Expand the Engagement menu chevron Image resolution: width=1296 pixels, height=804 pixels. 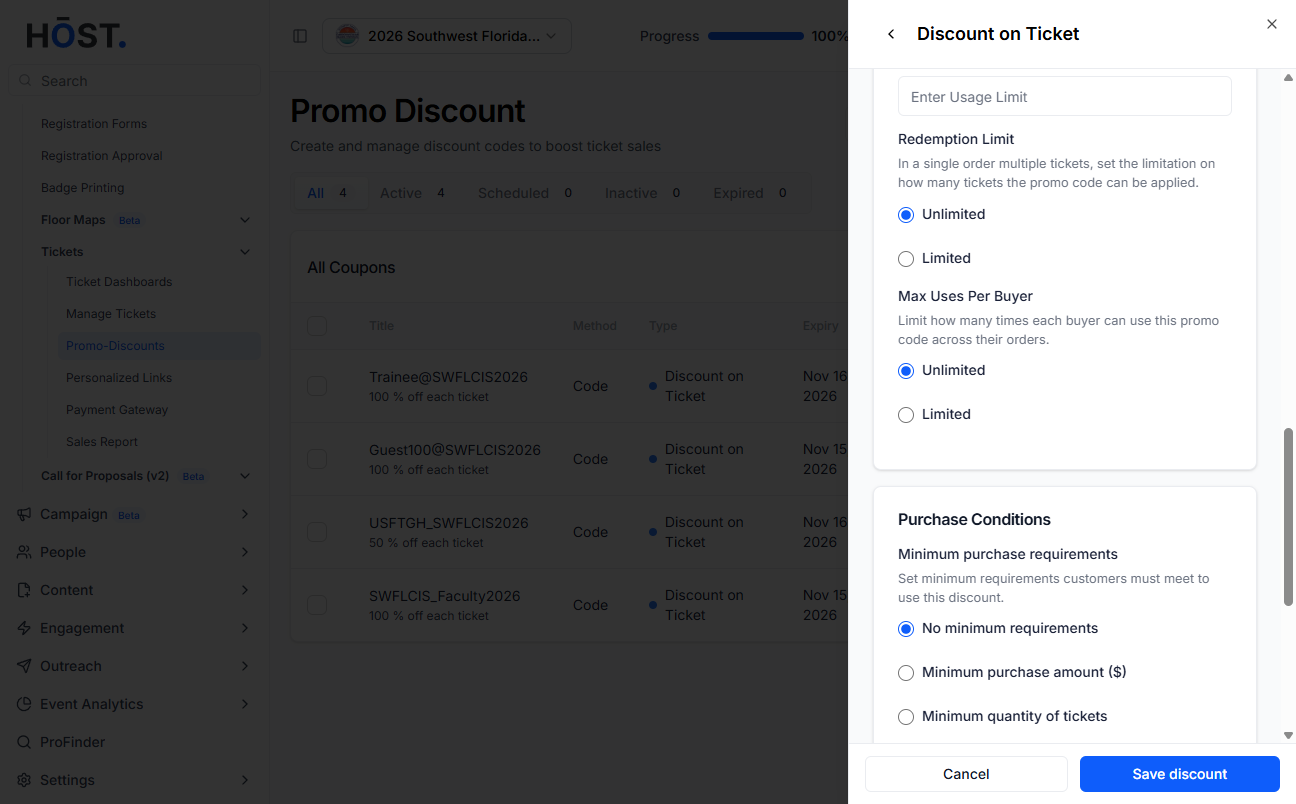point(245,628)
